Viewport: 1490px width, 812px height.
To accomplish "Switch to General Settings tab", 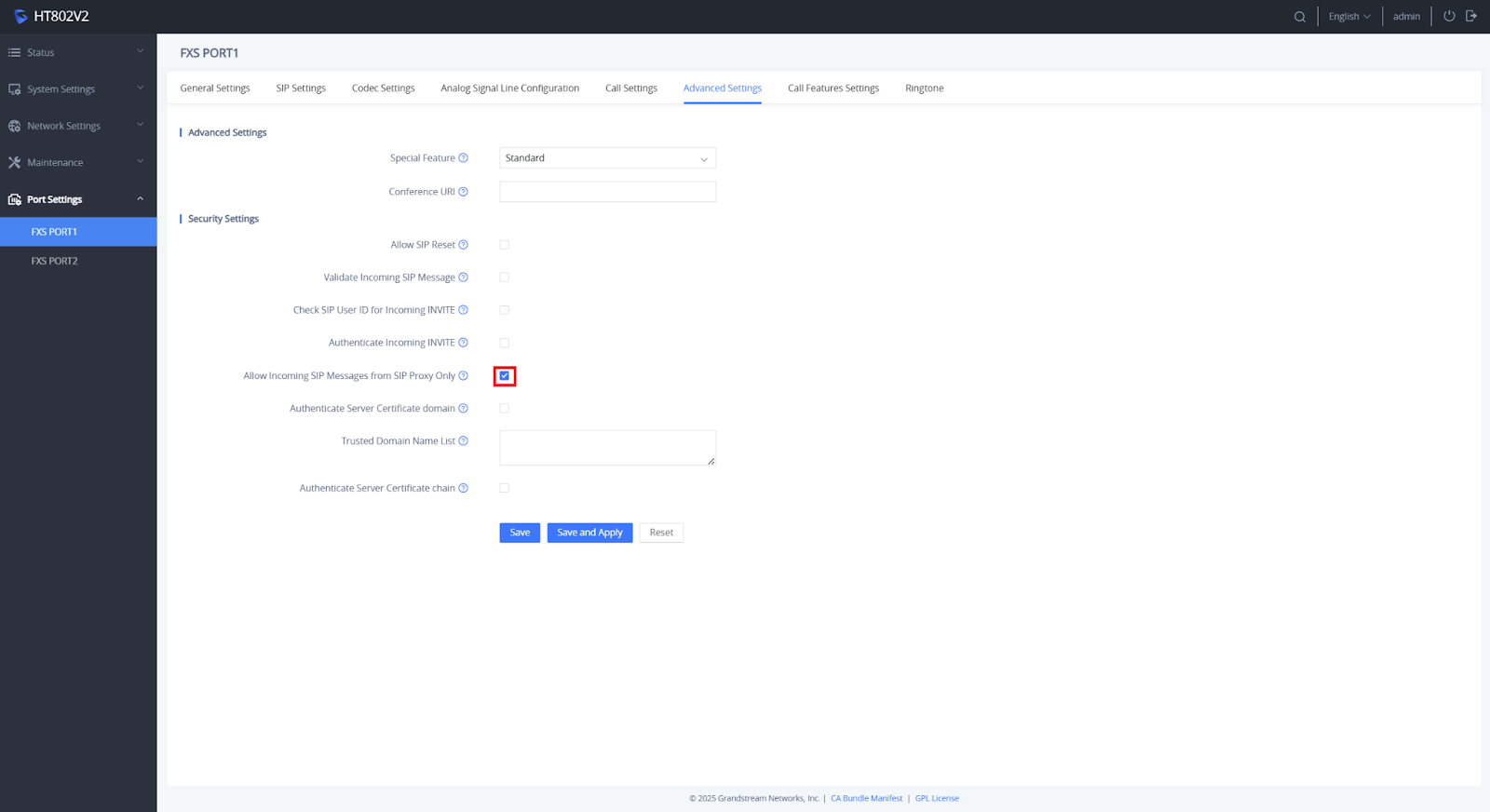I will (x=215, y=88).
